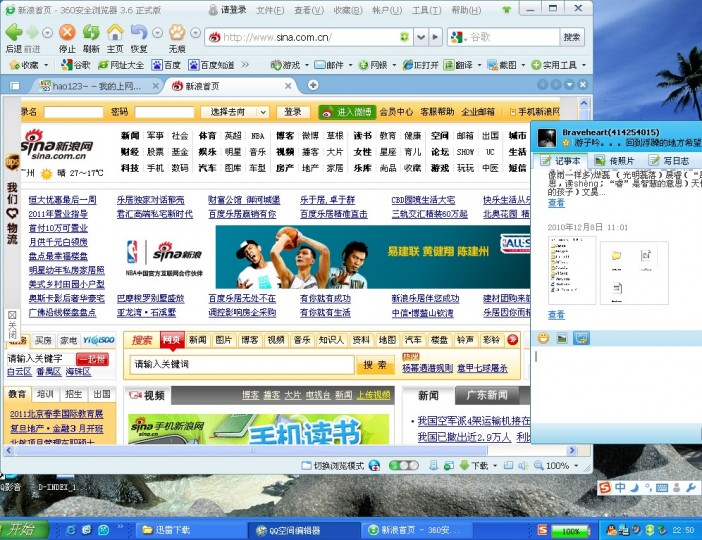The width and height of the screenshot is (702, 540).
Task: Click the smiley emoticon icon in QQ panel
Action: click(543, 338)
